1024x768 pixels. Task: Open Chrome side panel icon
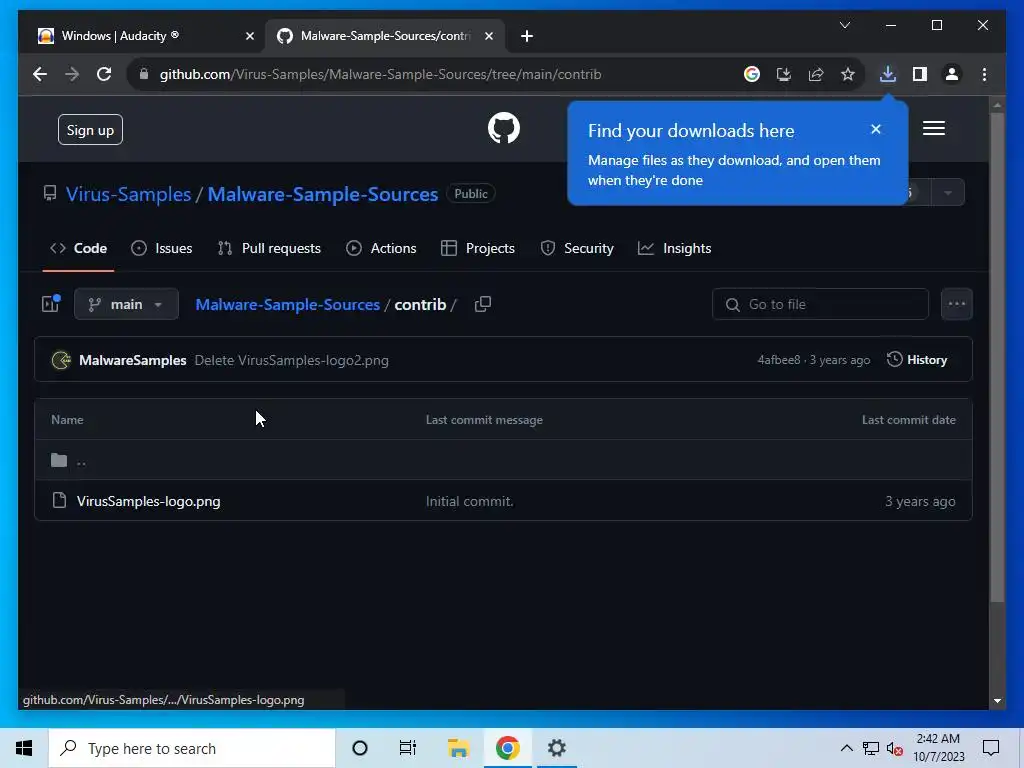(920, 74)
